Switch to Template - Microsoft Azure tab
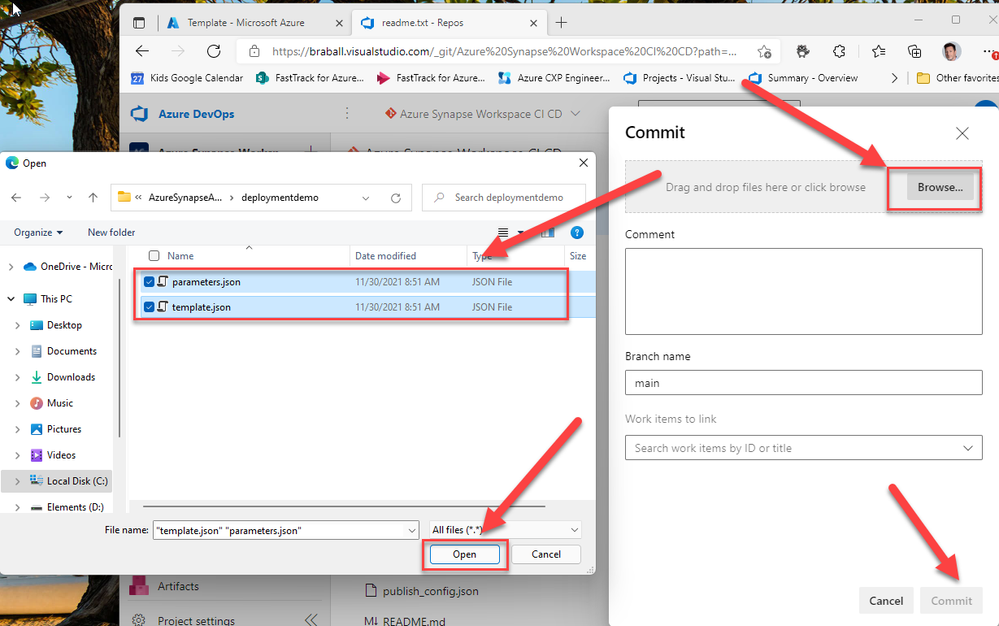 point(245,23)
